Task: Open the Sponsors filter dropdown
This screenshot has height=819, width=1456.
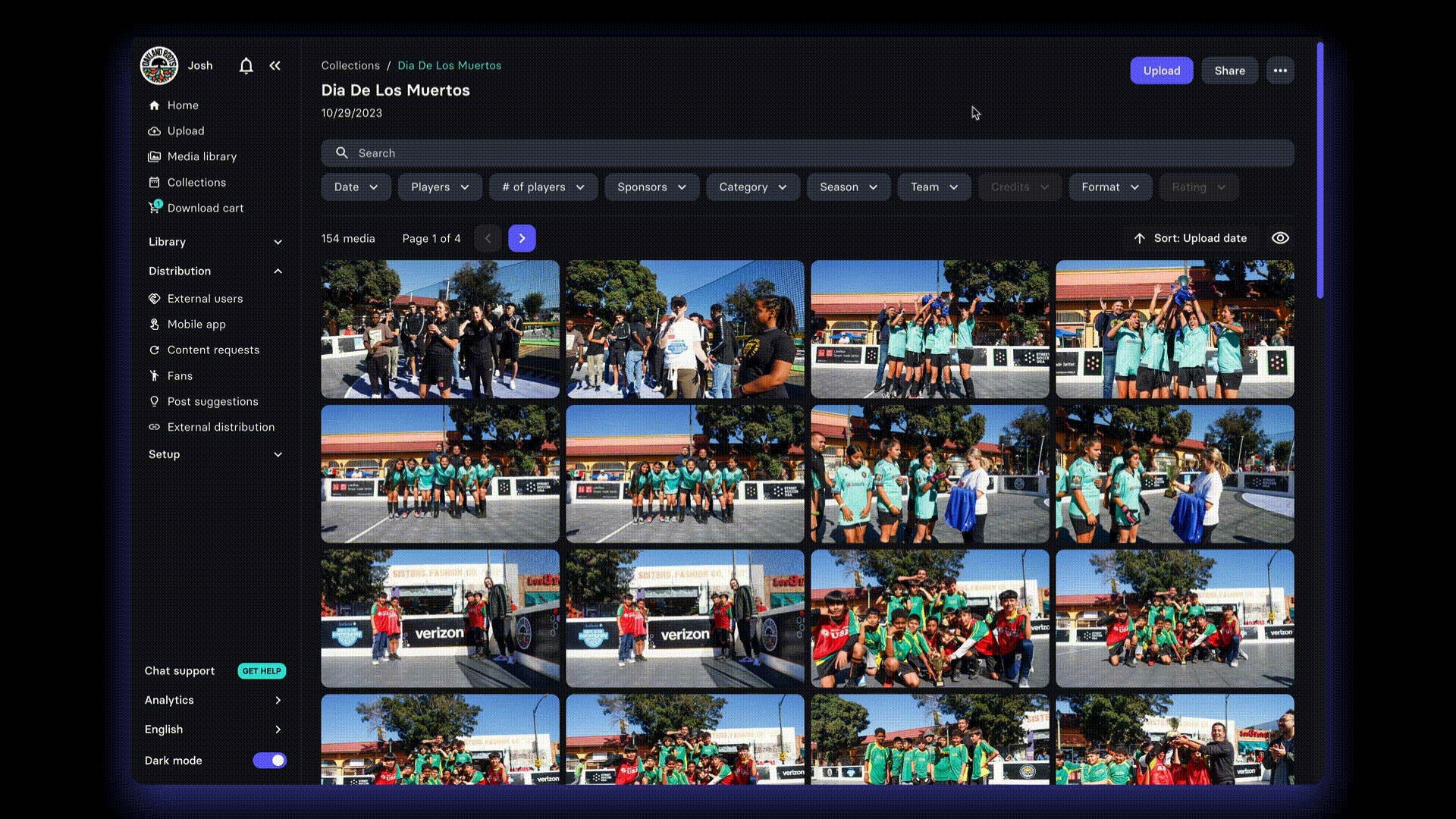Action: pos(651,187)
